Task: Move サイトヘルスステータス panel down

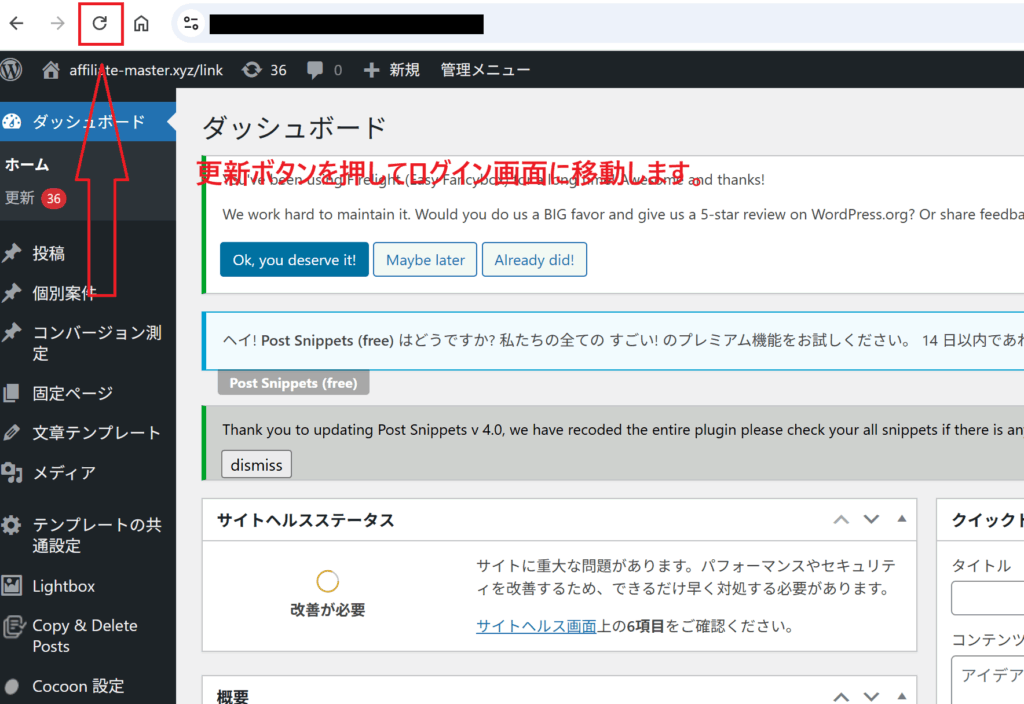Action: point(871,519)
